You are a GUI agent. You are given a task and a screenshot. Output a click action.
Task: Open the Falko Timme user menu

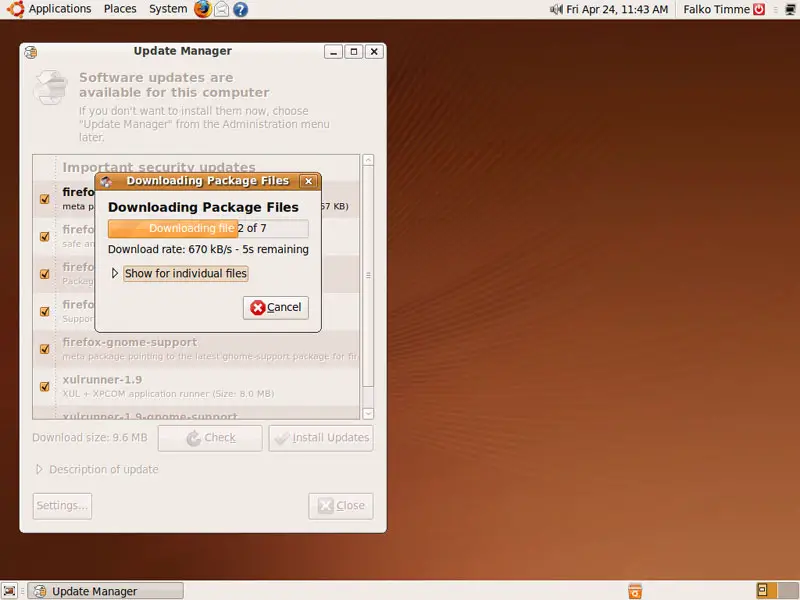[716, 9]
